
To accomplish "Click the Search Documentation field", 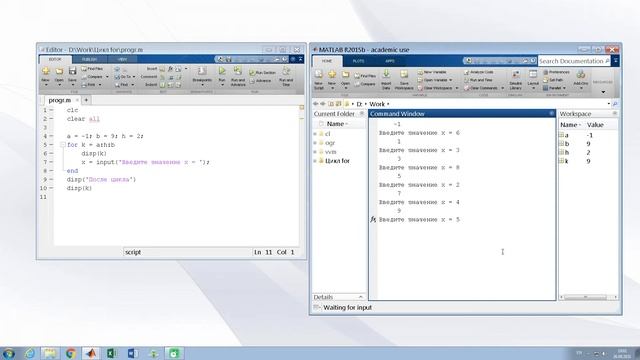I will pos(574,61).
